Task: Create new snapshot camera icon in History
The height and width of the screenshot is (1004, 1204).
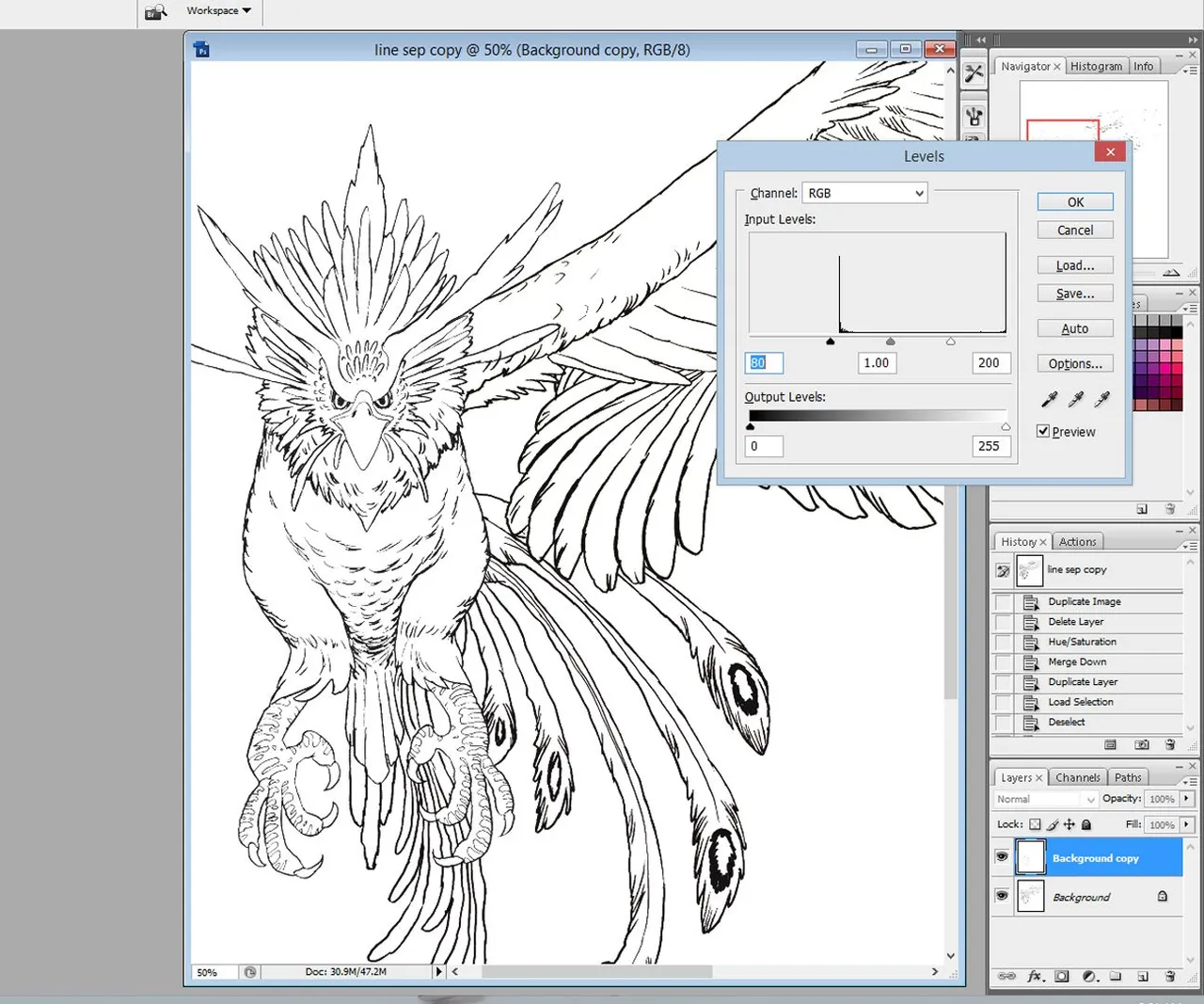Action: (1142, 744)
